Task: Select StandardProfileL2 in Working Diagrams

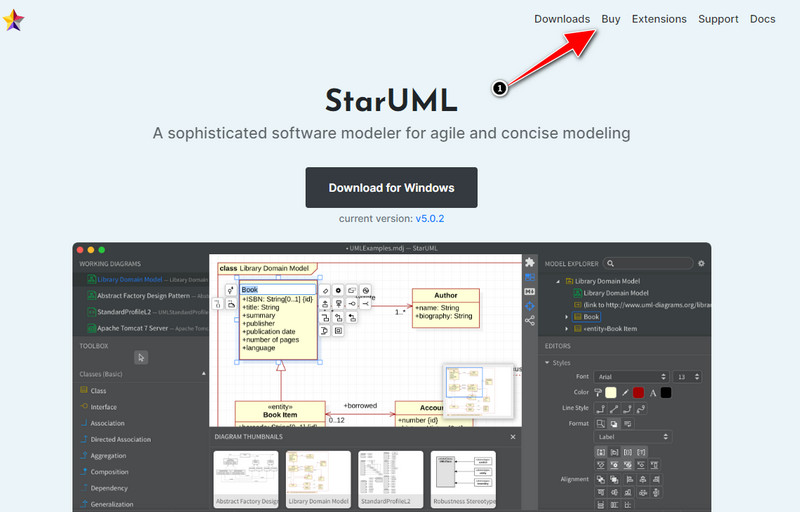Action: coord(140,312)
